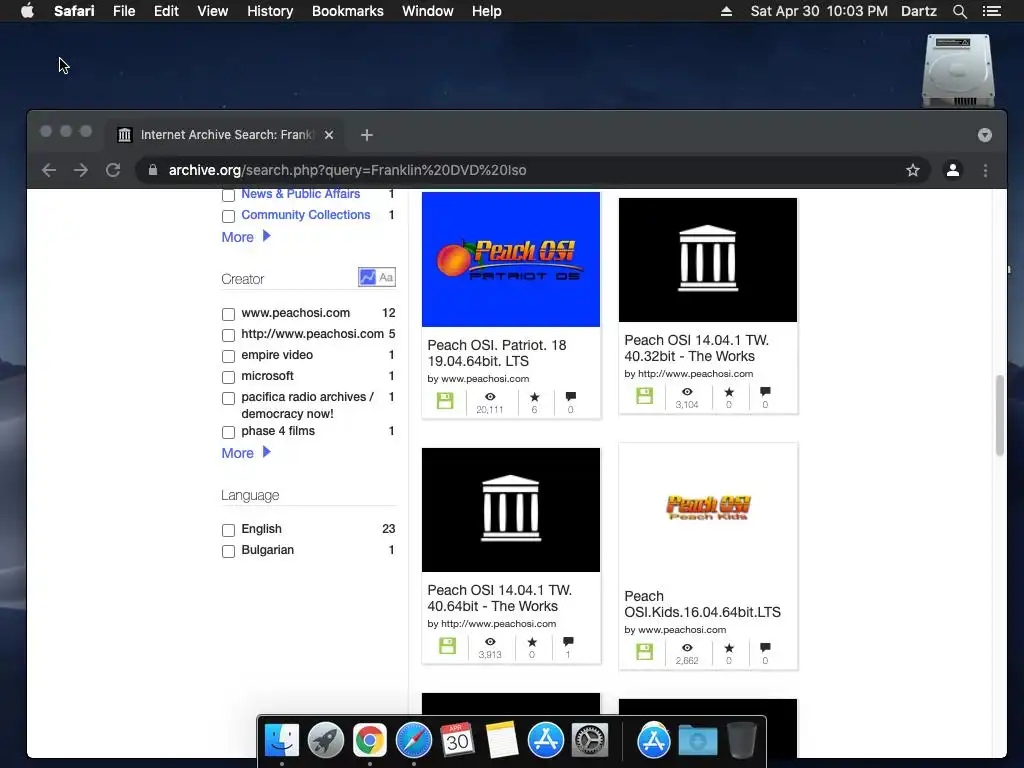Open Downloads folder in the Dock
Viewport: 1024px width, 768px height.
pyautogui.click(x=697, y=740)
